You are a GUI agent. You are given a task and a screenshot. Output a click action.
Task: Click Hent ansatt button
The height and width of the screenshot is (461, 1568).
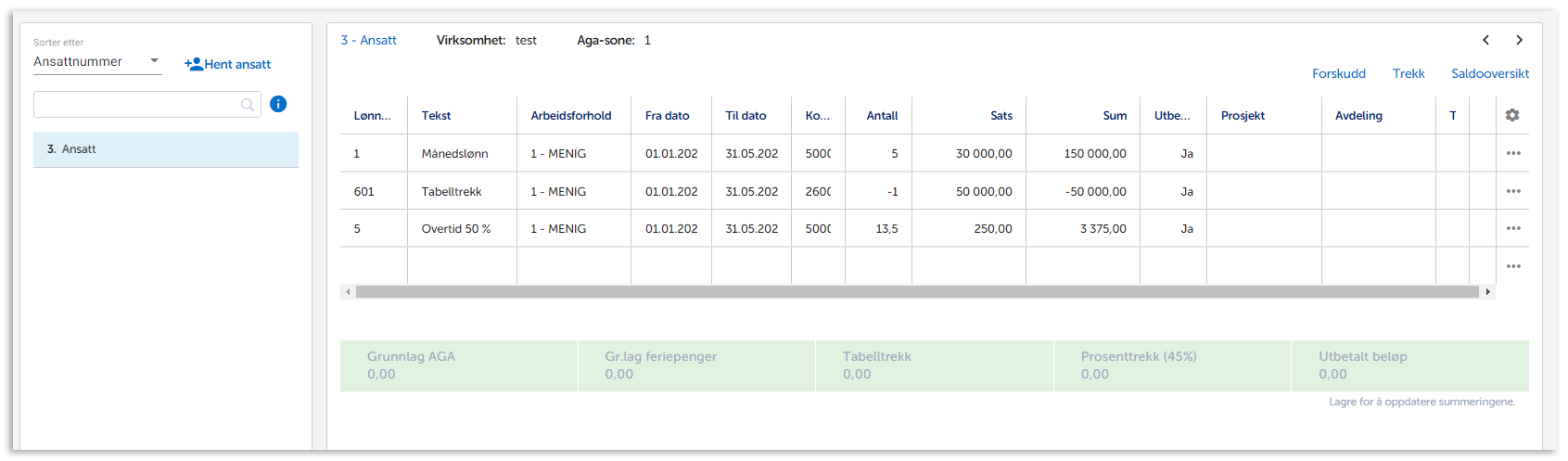228,64
